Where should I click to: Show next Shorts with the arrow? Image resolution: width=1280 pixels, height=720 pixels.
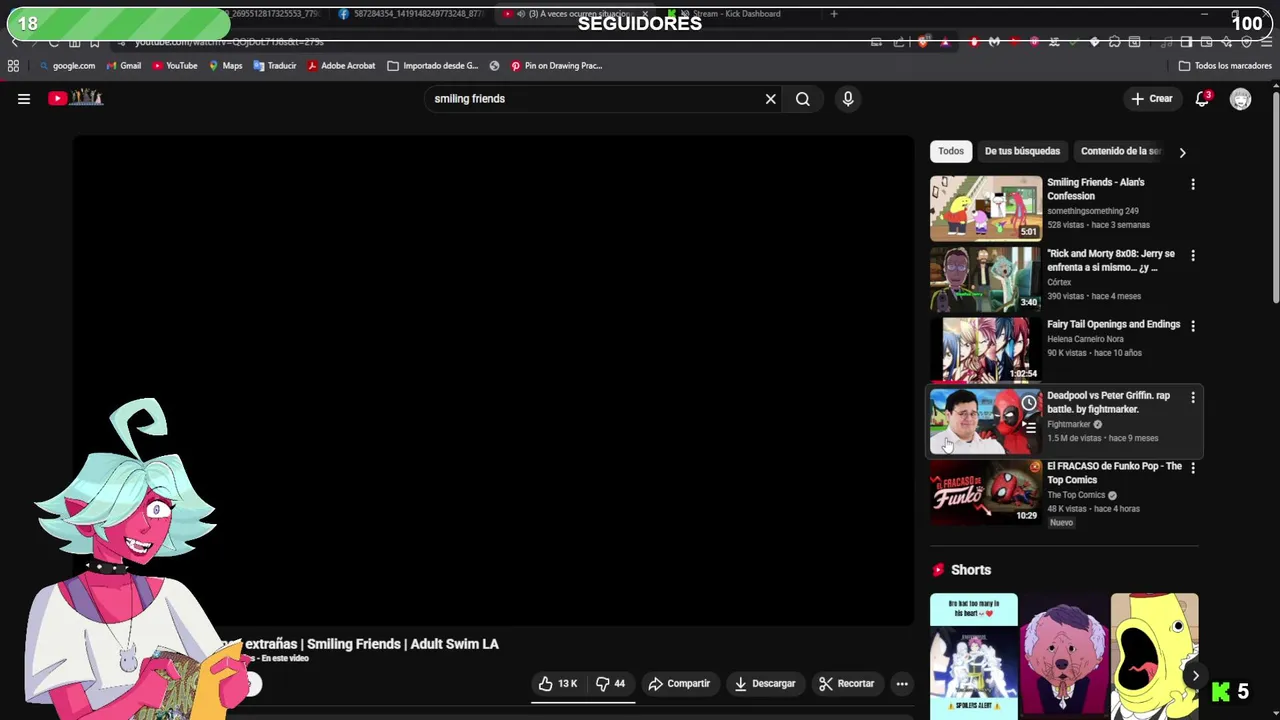(x=1195, y=675)
